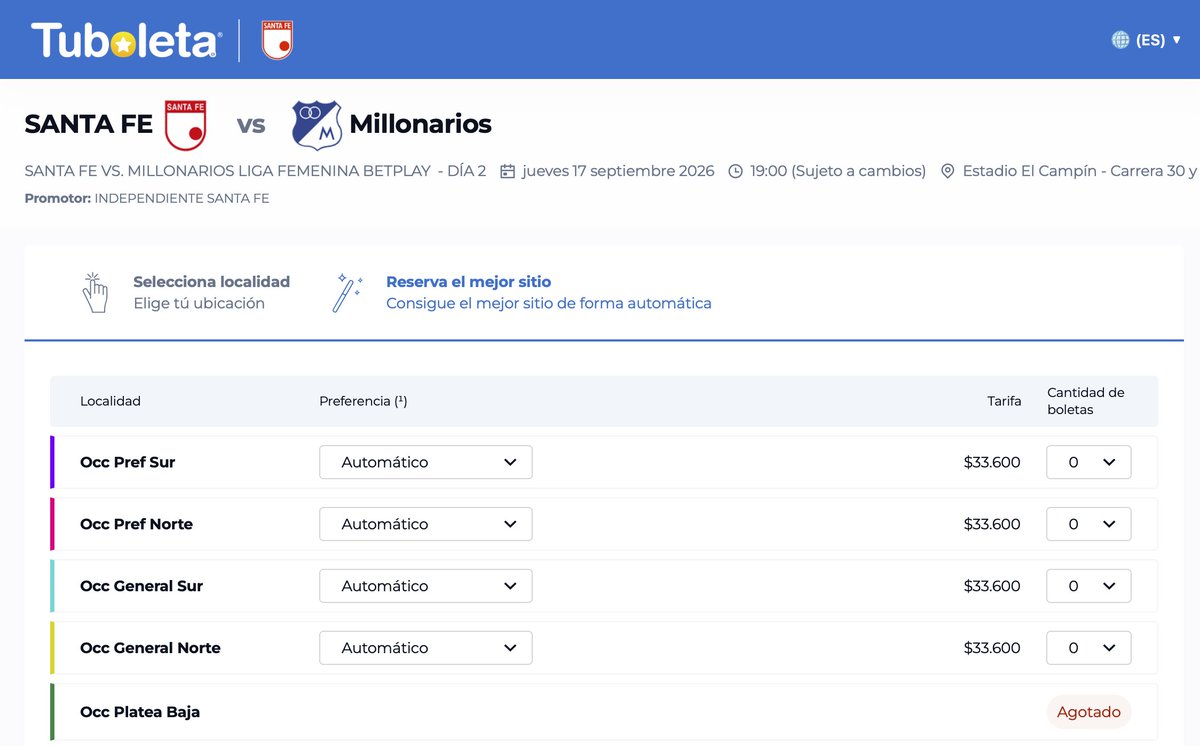This screenshot has width=1200, height=746.
Task: Open Preferencia dropdown for Occ Pref Sur
Action: click(426, 462)
